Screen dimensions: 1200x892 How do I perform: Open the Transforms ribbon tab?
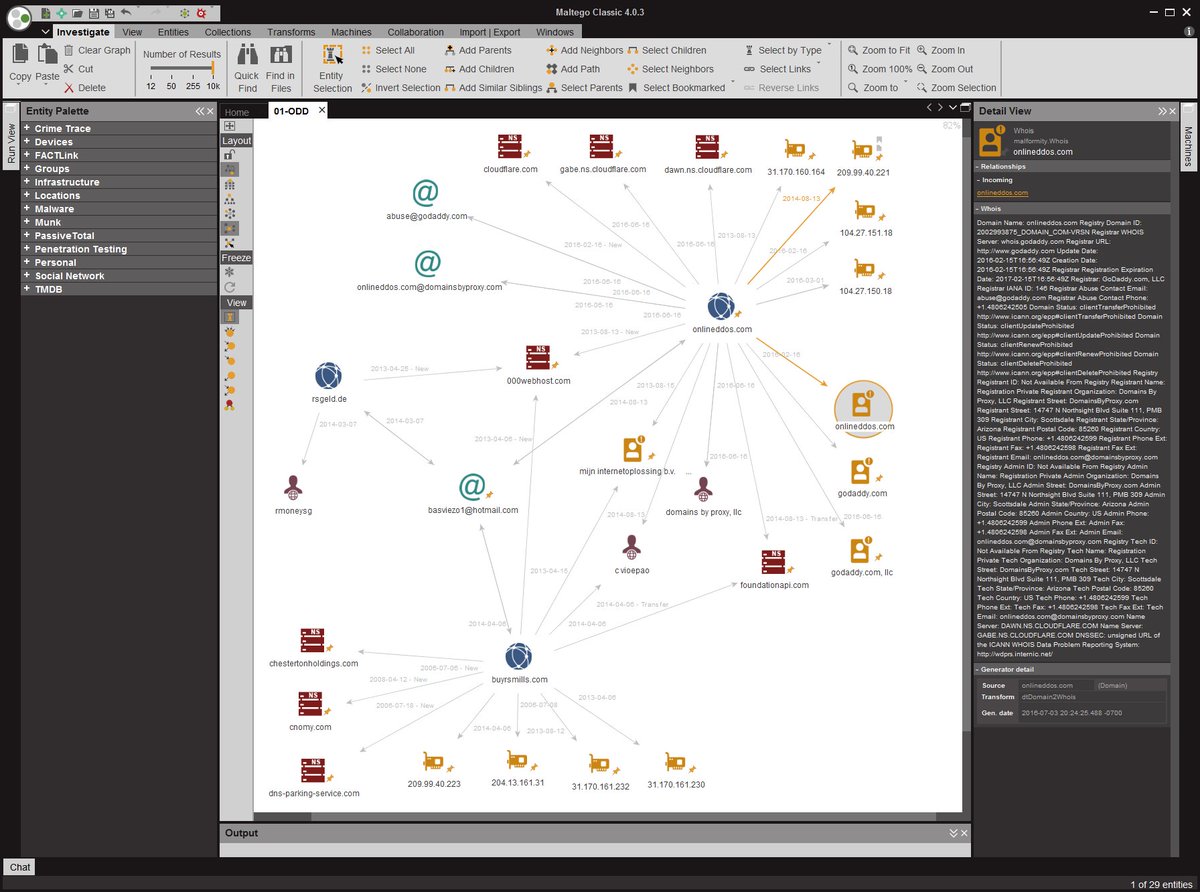291,32
